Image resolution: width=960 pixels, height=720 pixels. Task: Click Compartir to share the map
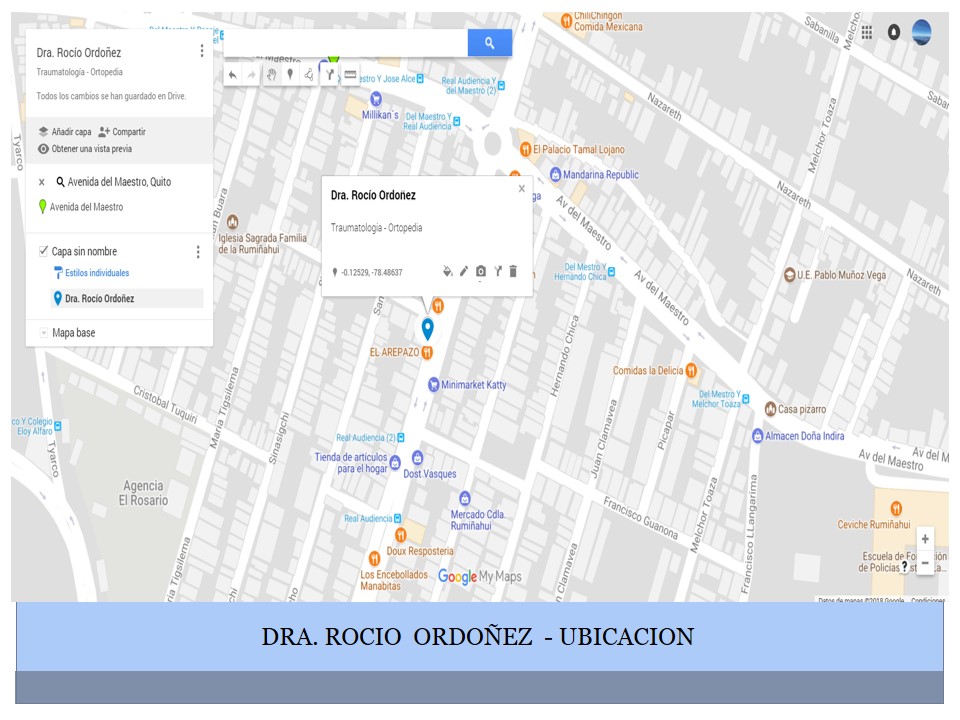coord(122,132)
